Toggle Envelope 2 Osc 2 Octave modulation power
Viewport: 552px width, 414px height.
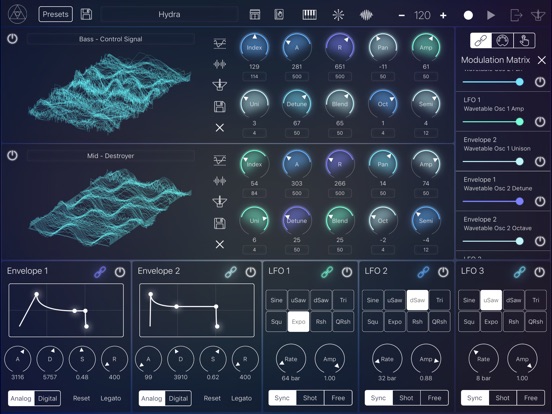[540, 241]
